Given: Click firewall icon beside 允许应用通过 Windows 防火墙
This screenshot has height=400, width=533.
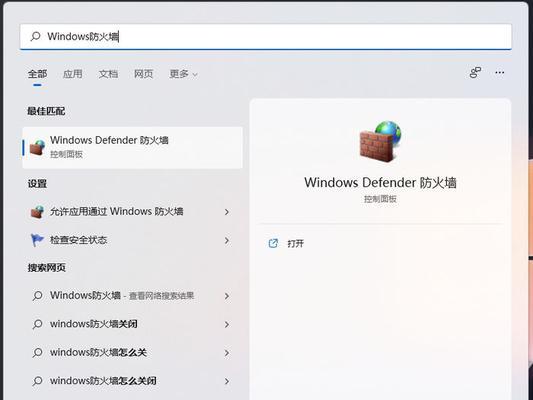Looking at the screenshot, I should coord(37,212).
